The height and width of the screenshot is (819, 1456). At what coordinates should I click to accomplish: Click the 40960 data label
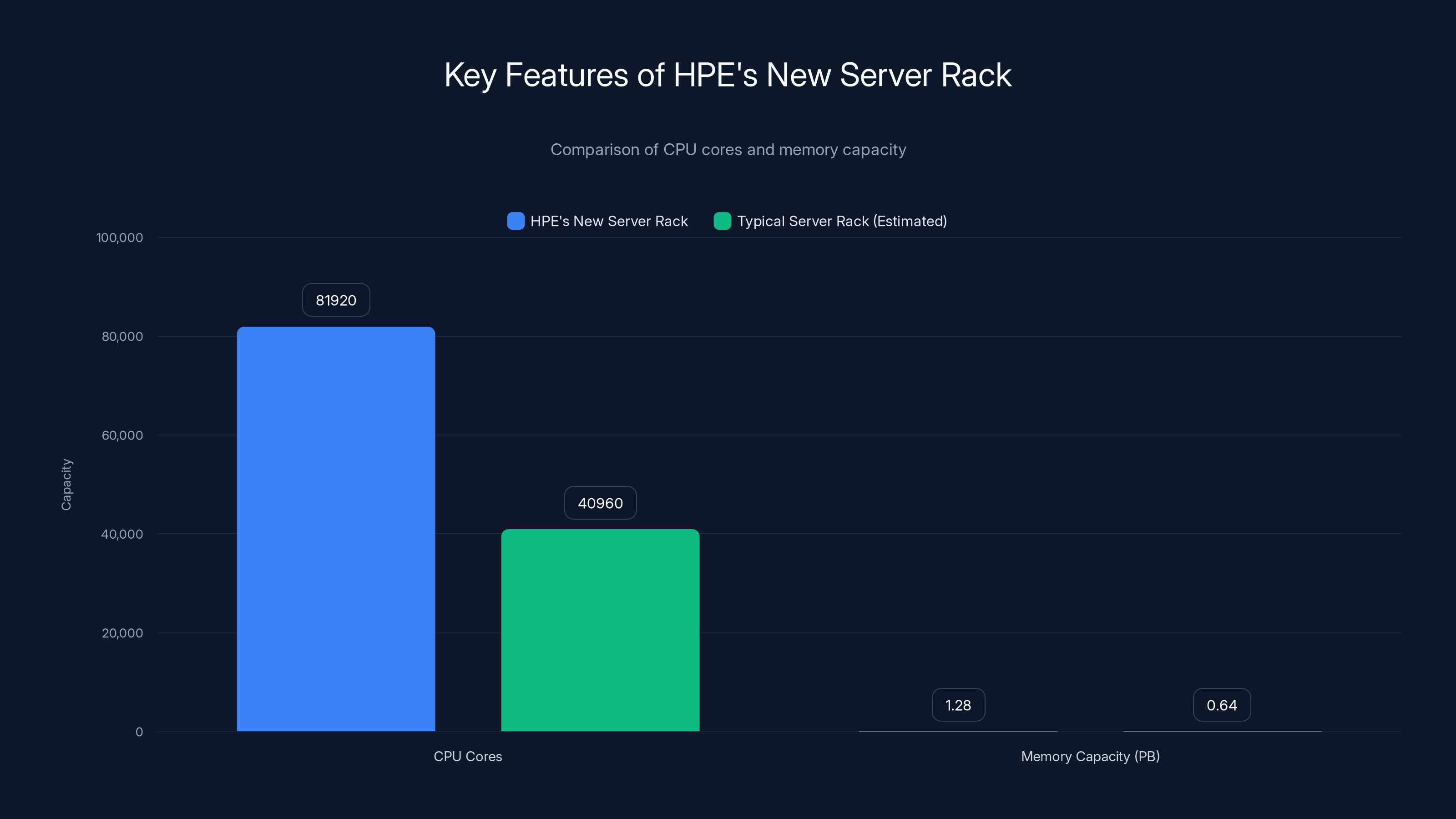click(x=600, y=503)
